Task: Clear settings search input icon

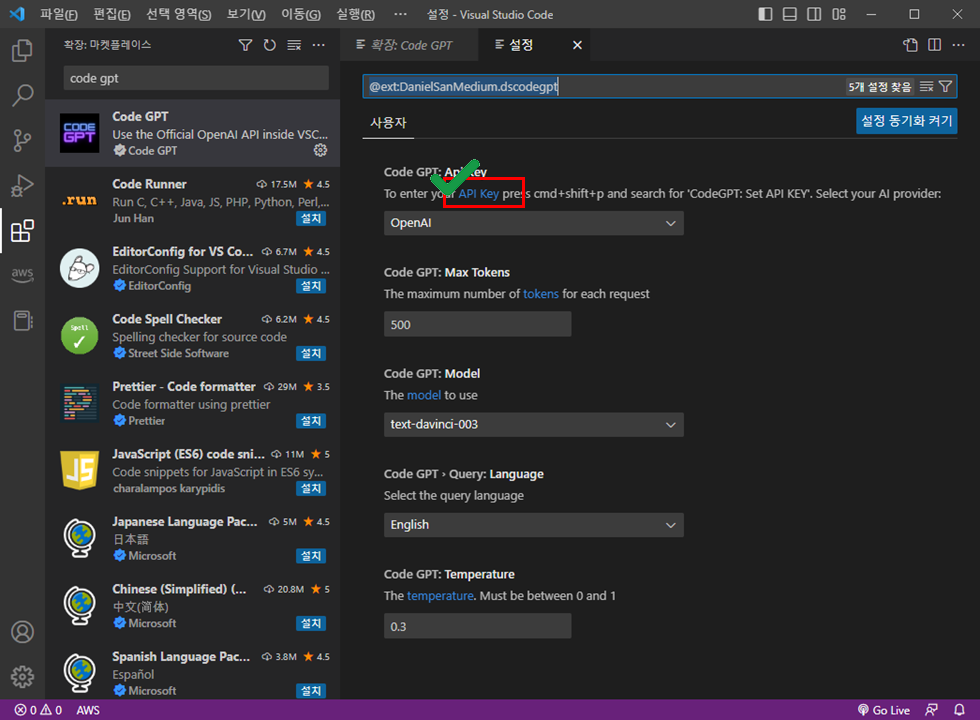Action: coord(926,86)
